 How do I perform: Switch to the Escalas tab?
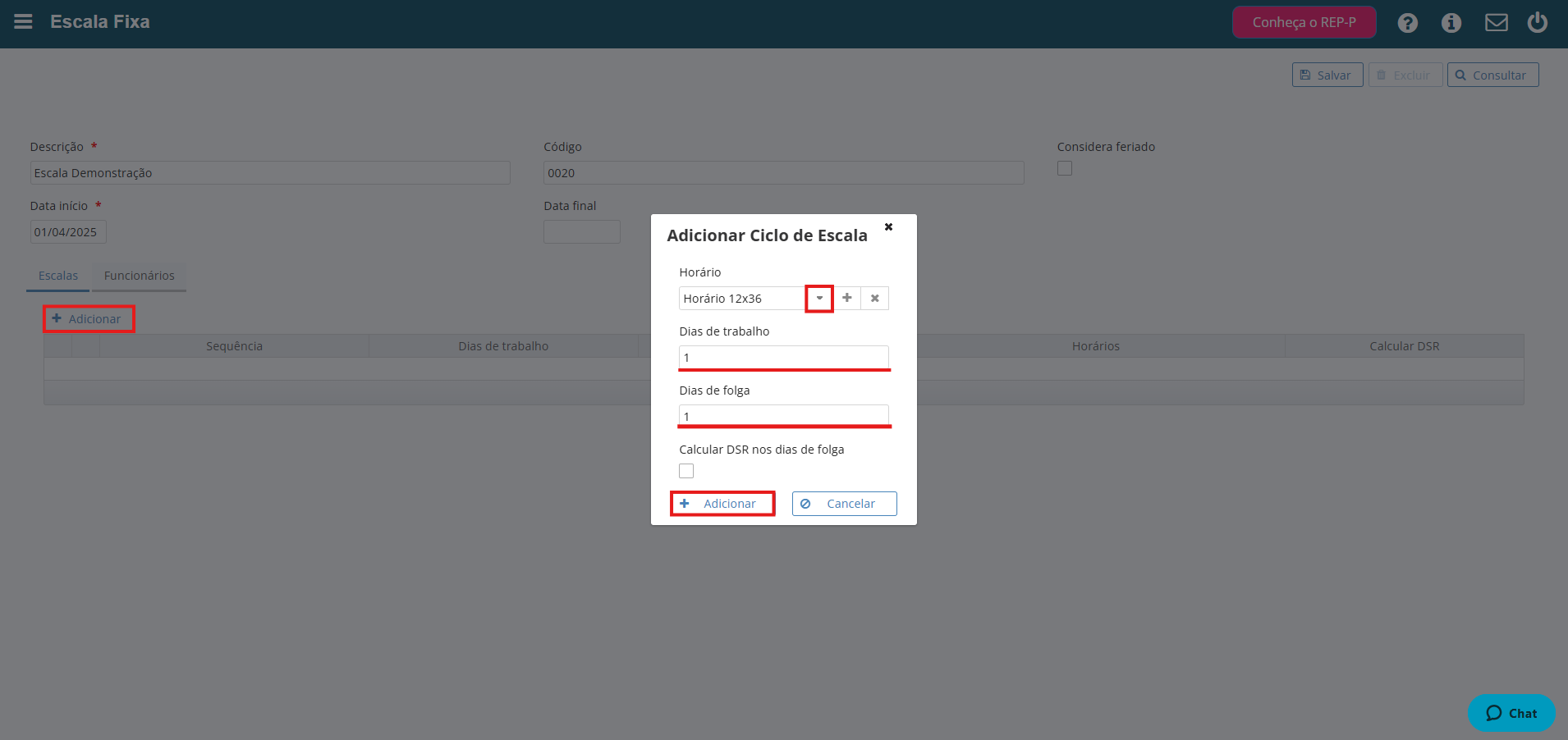(58, 276)
